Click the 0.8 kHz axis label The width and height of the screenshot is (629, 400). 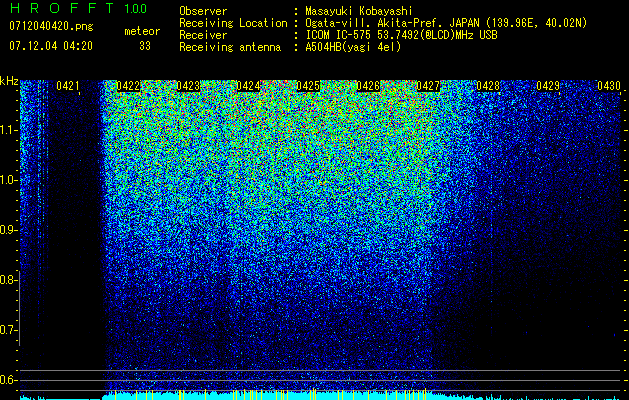8,280
